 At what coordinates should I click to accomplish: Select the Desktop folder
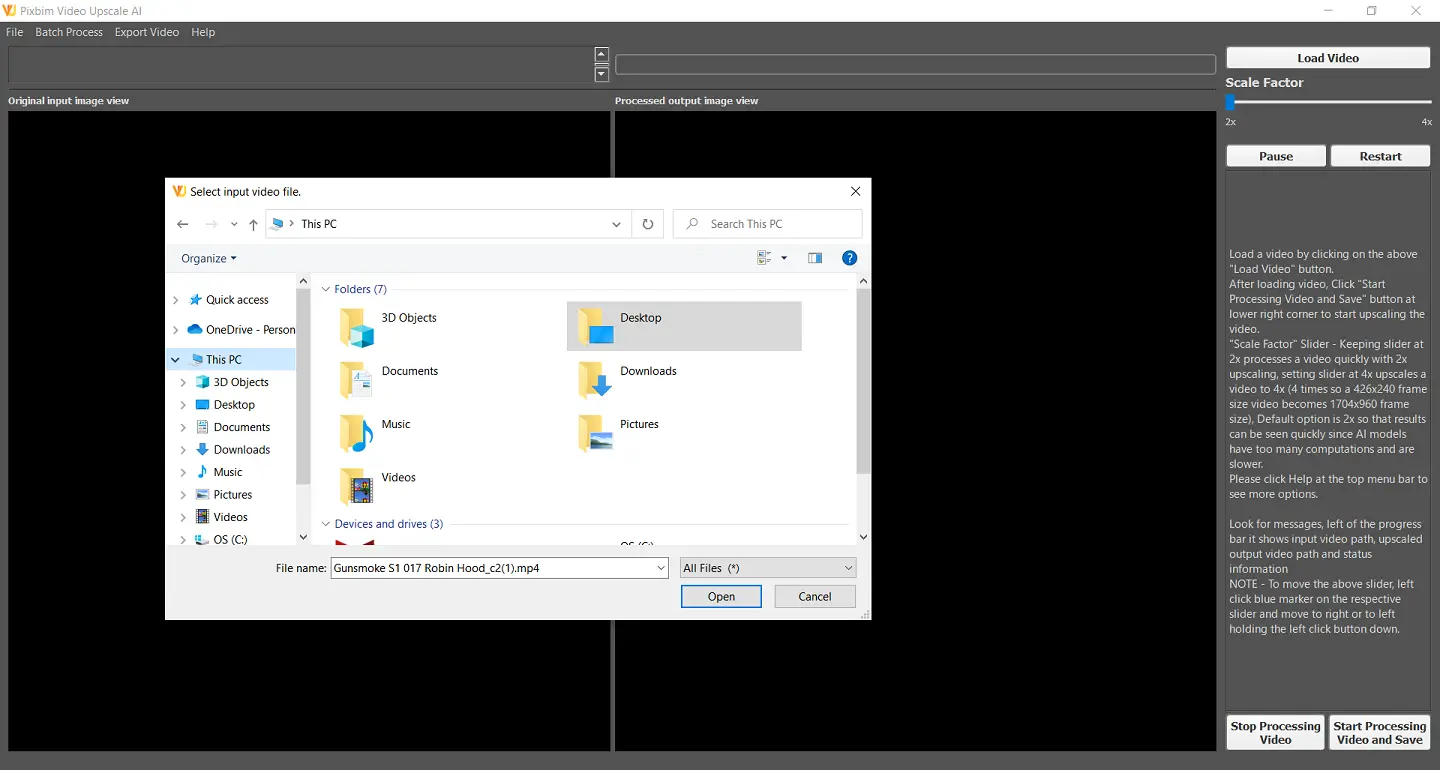pyautogui.click(x=684, y=326)
